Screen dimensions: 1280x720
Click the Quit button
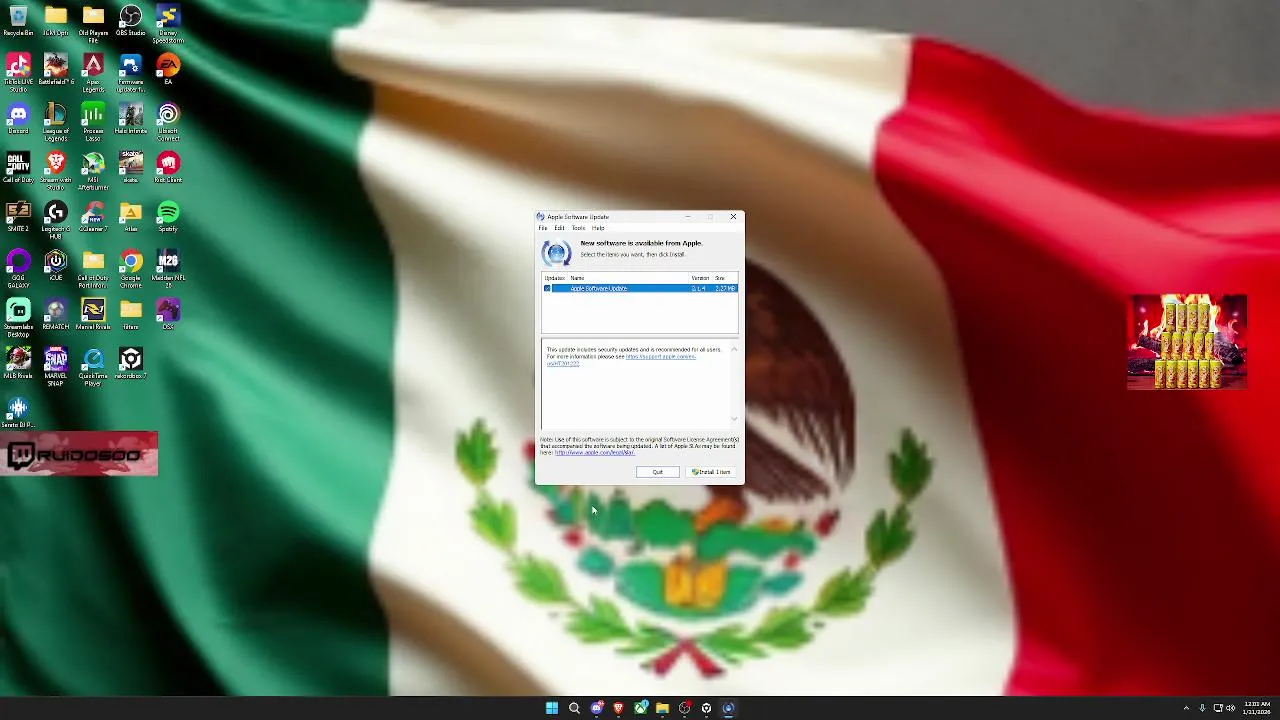(658, 472)
